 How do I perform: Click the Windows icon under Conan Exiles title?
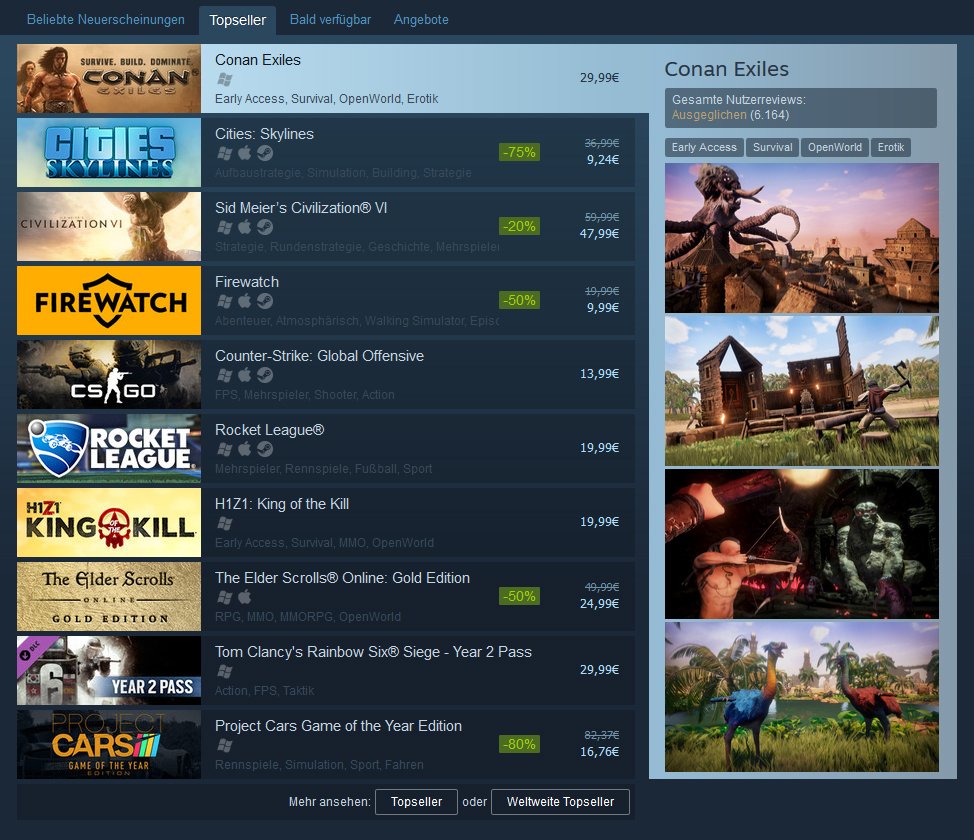tap(225, 80)
